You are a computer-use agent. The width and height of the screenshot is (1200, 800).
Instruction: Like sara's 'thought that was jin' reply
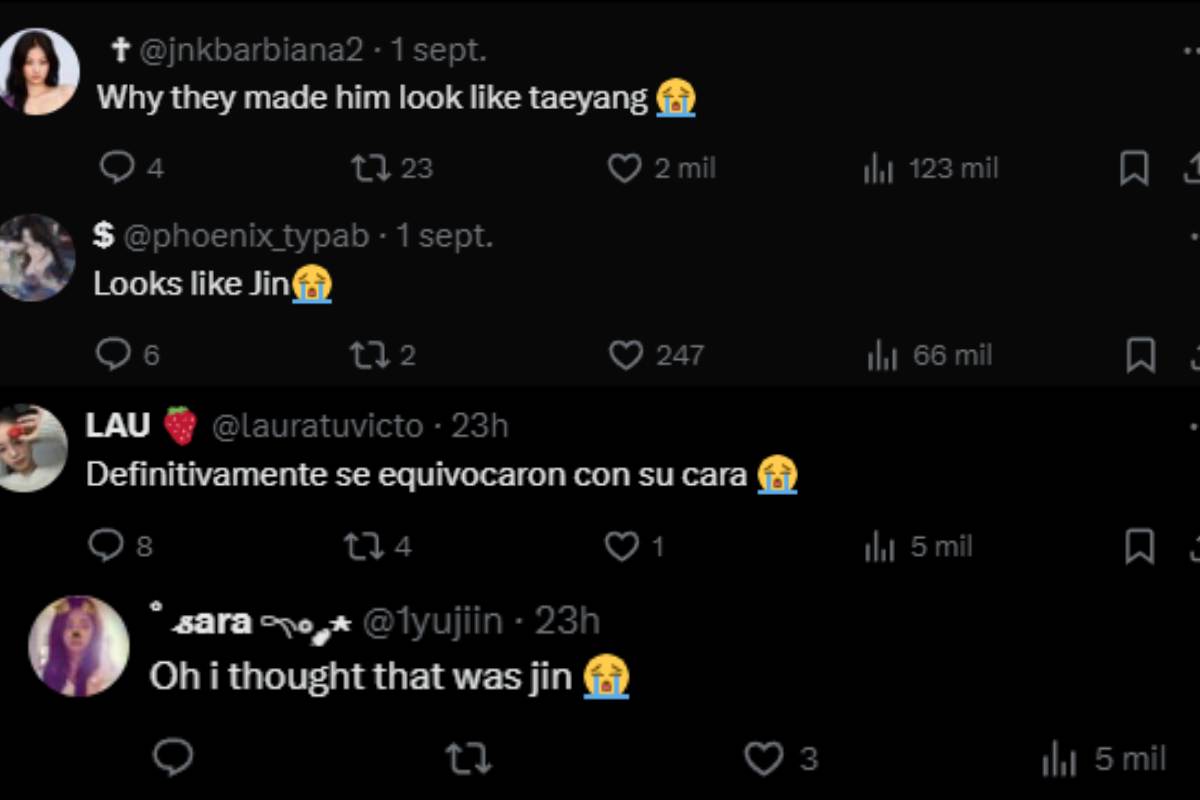click(x=765, y=759)
